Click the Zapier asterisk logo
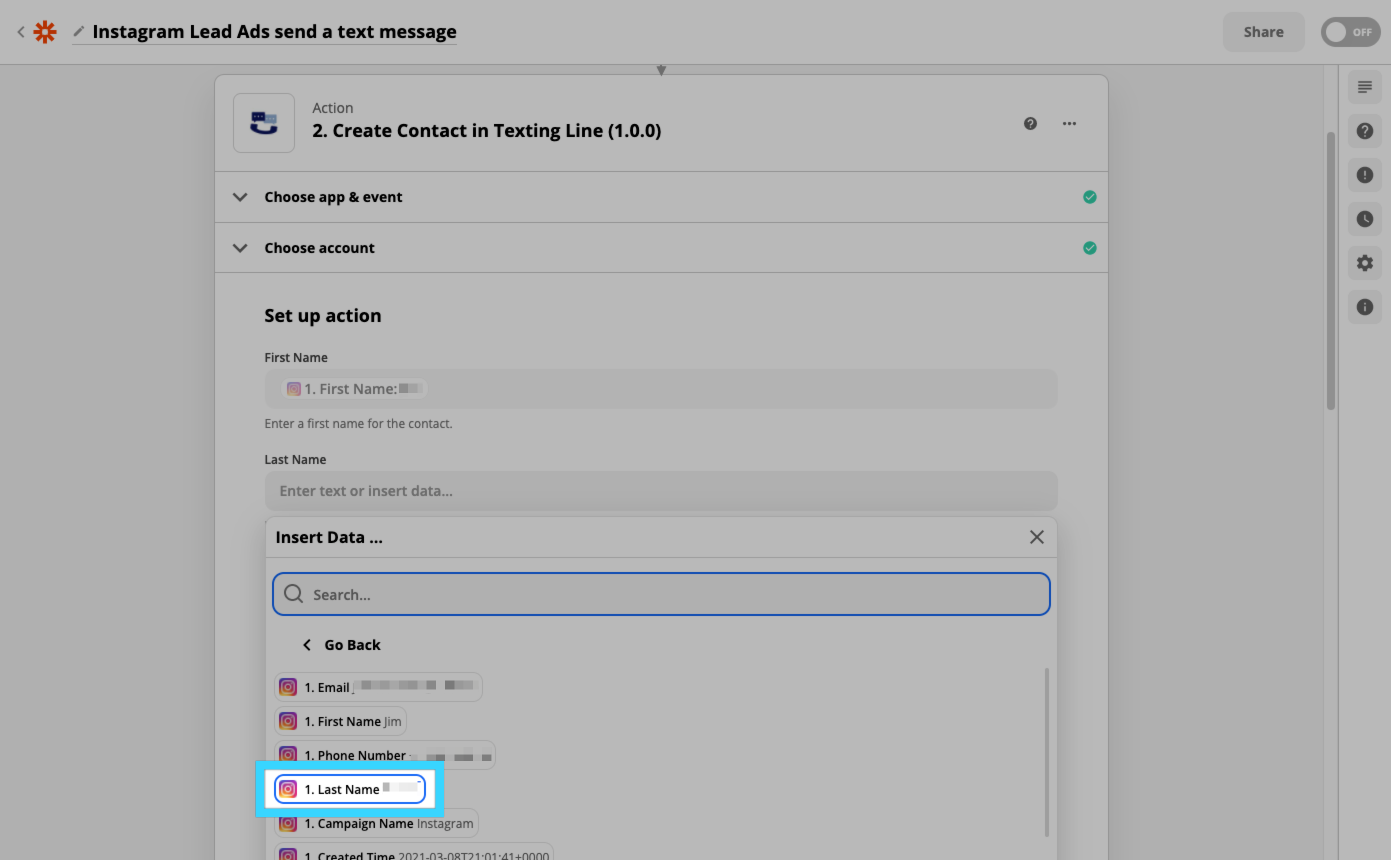 pos(44,31)
